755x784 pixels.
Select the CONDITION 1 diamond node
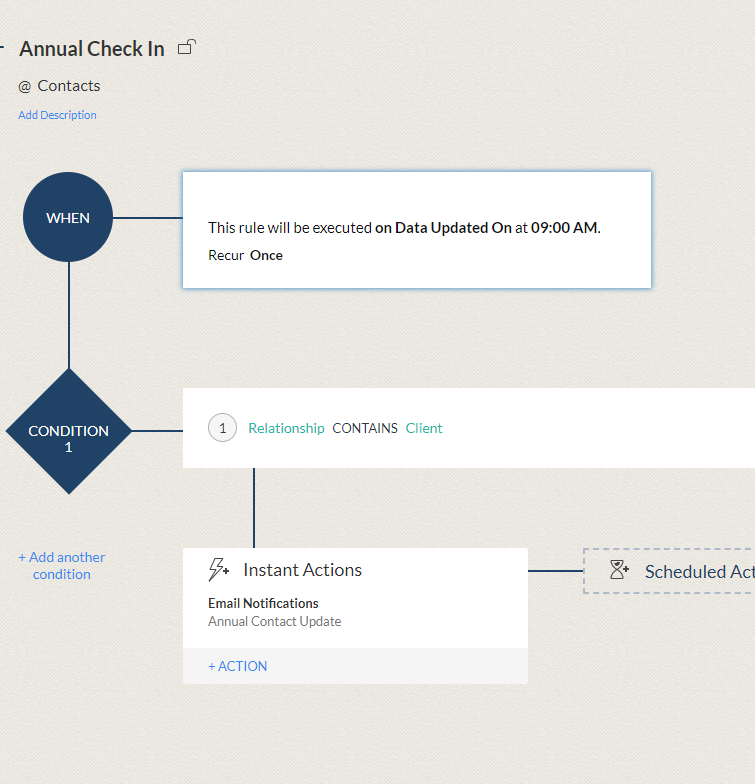[68, 432]
